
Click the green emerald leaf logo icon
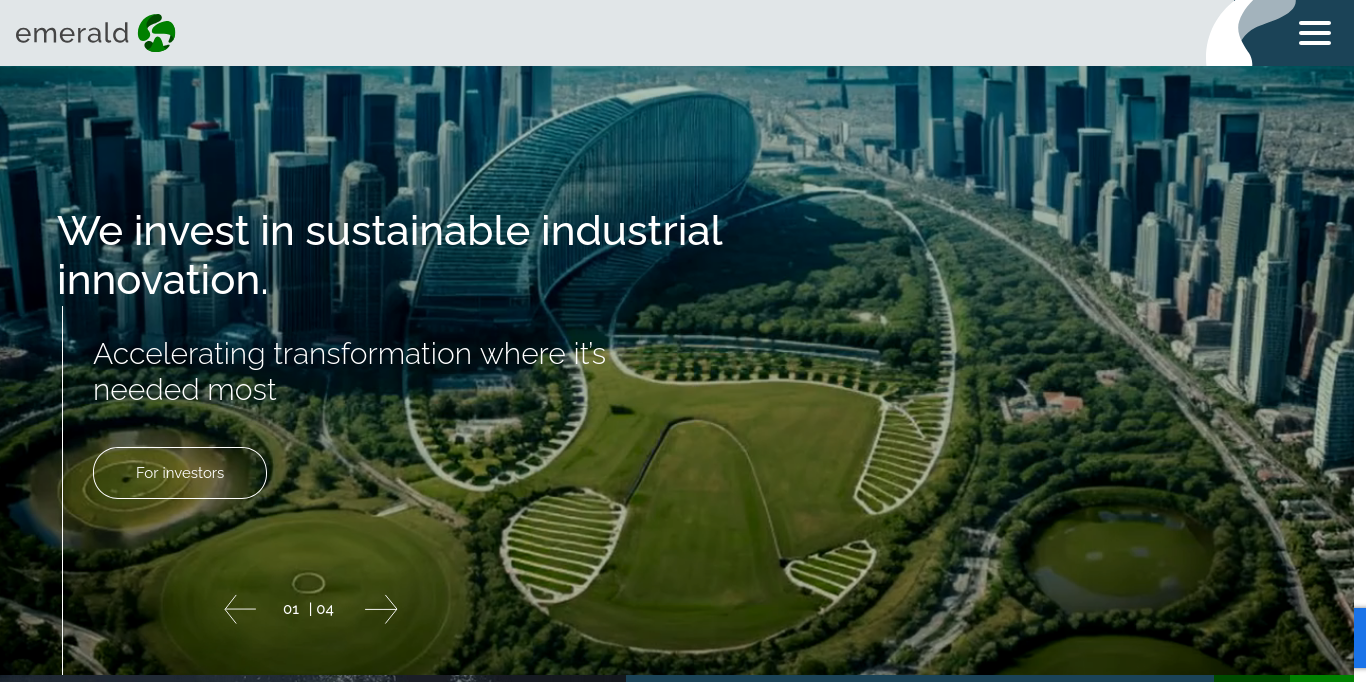pyautogui.click(x=157, y=33)
